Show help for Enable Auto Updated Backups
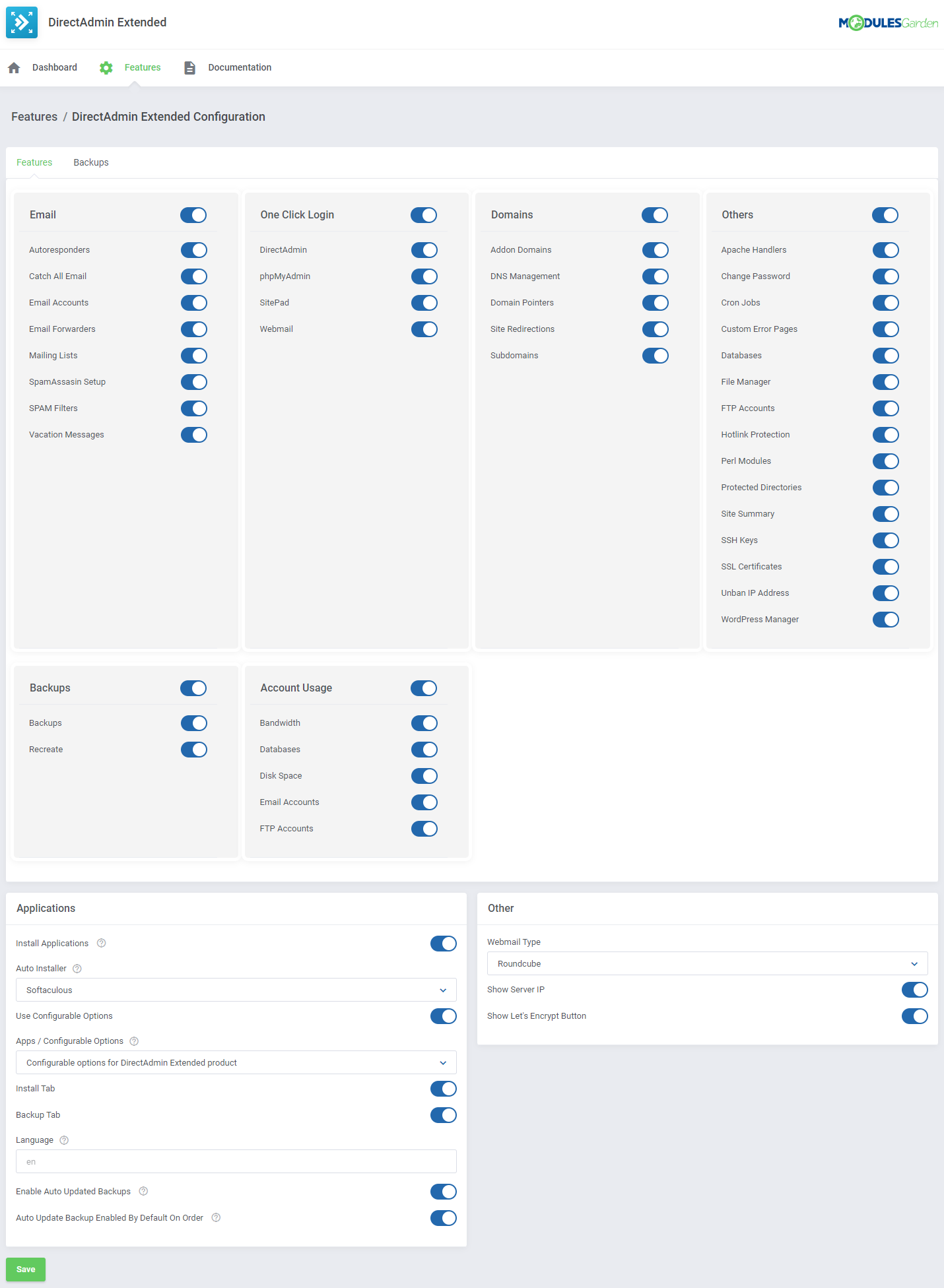The height and width of the screenshot is (1288, 944). point(143,1191)
